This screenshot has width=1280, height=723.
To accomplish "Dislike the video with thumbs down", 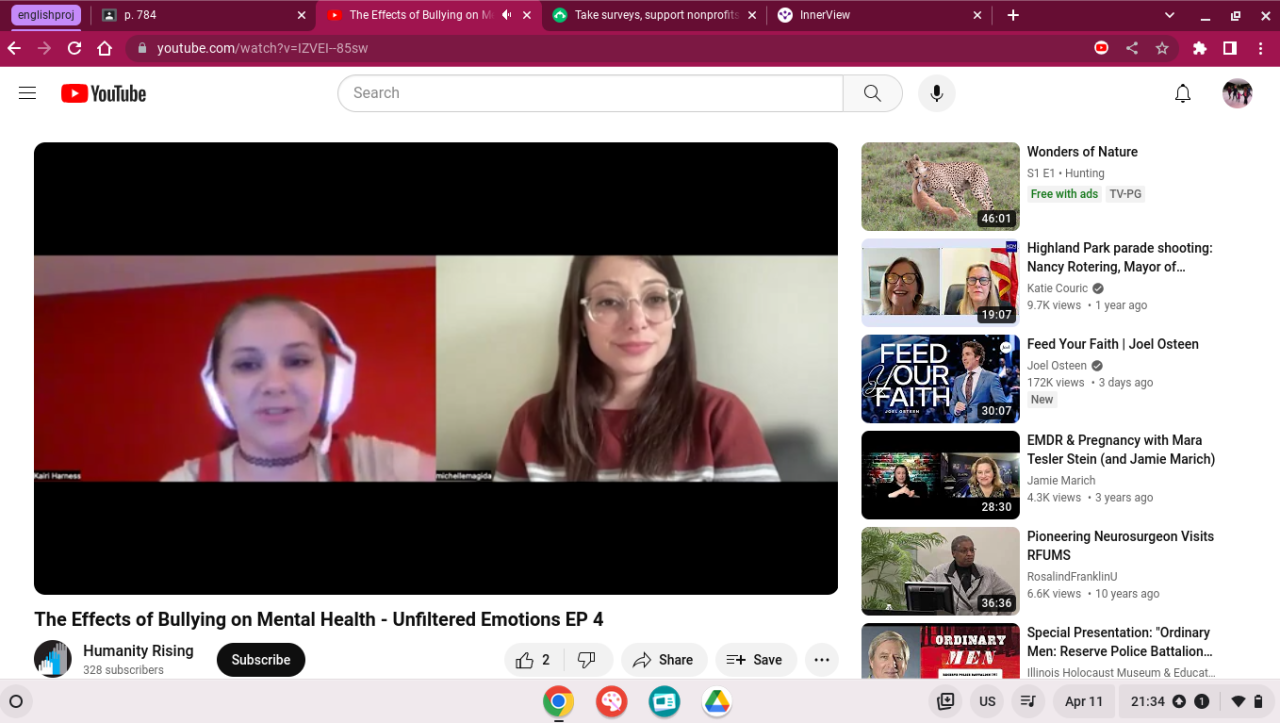I will point(587,660).
